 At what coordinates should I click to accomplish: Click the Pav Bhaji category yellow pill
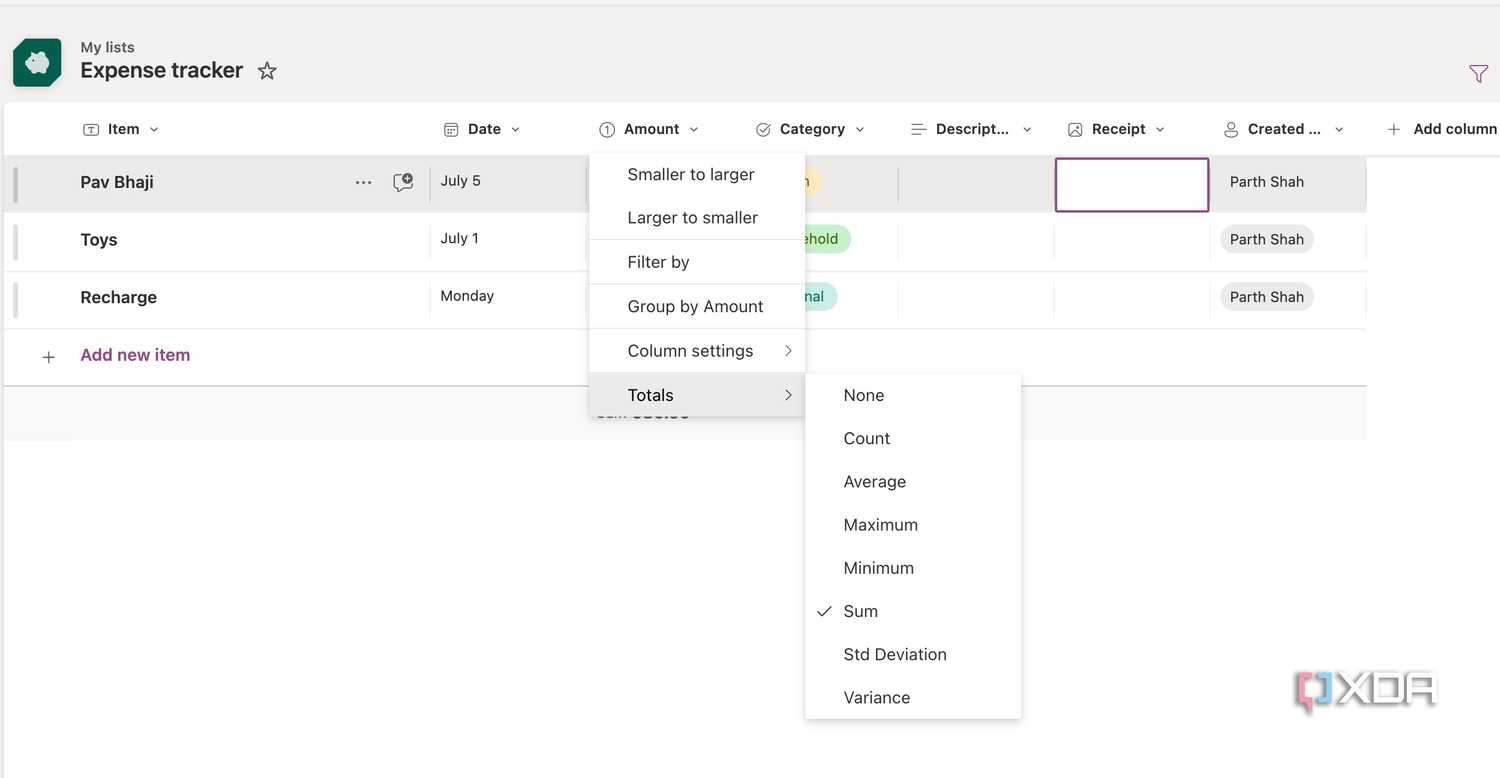click(x=814, y=182)
